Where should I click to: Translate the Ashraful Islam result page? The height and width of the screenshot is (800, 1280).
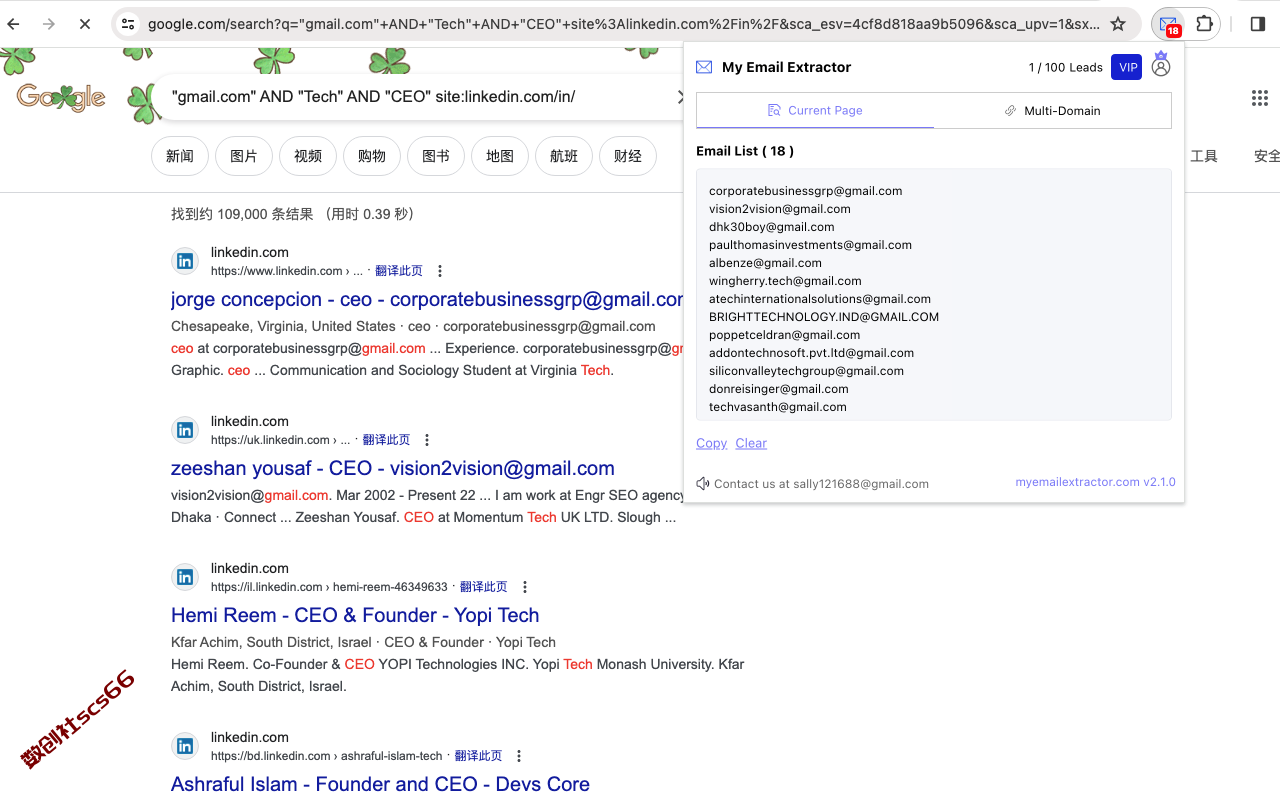tap(478, 756)
